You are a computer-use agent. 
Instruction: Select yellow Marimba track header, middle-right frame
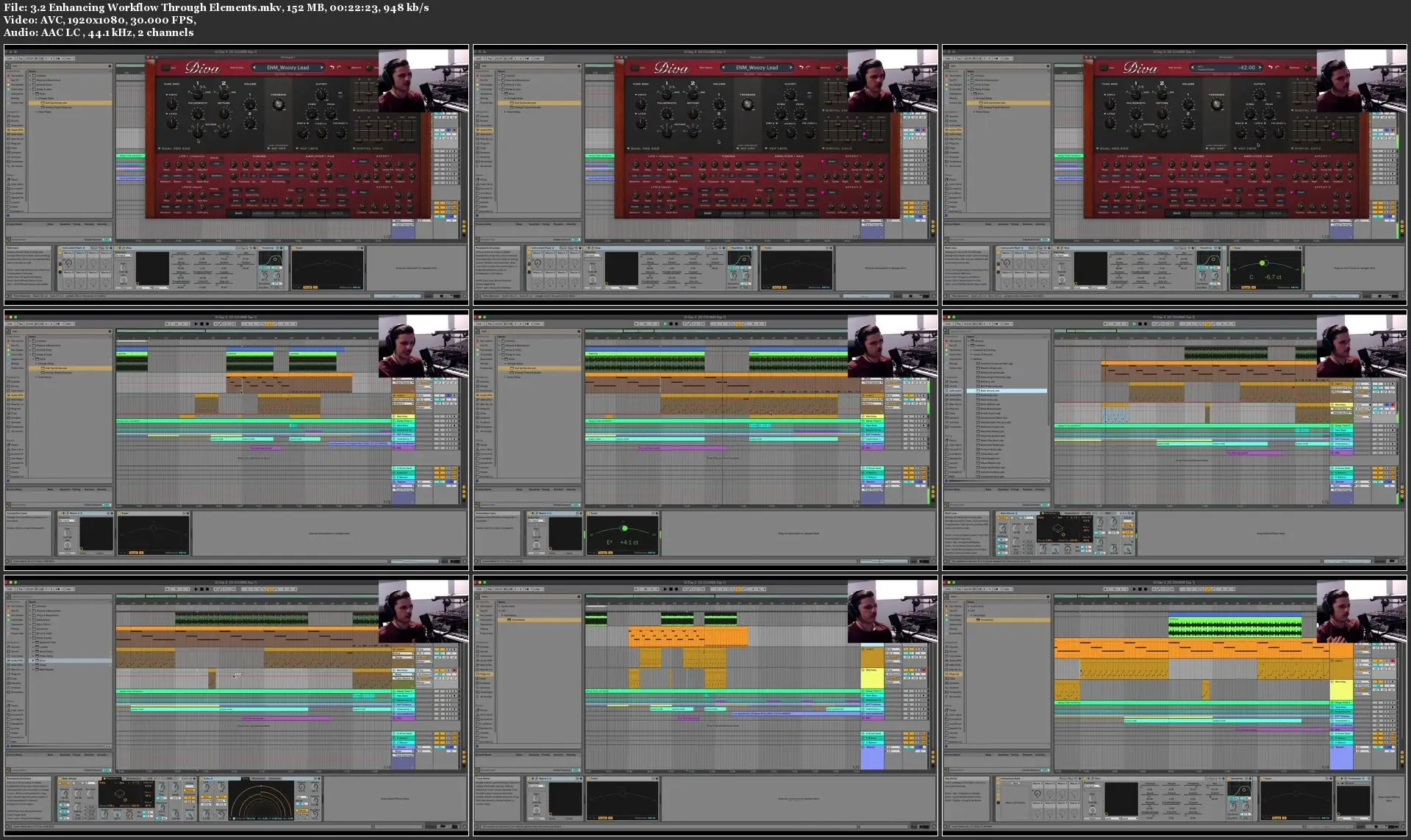(1342, 405)
